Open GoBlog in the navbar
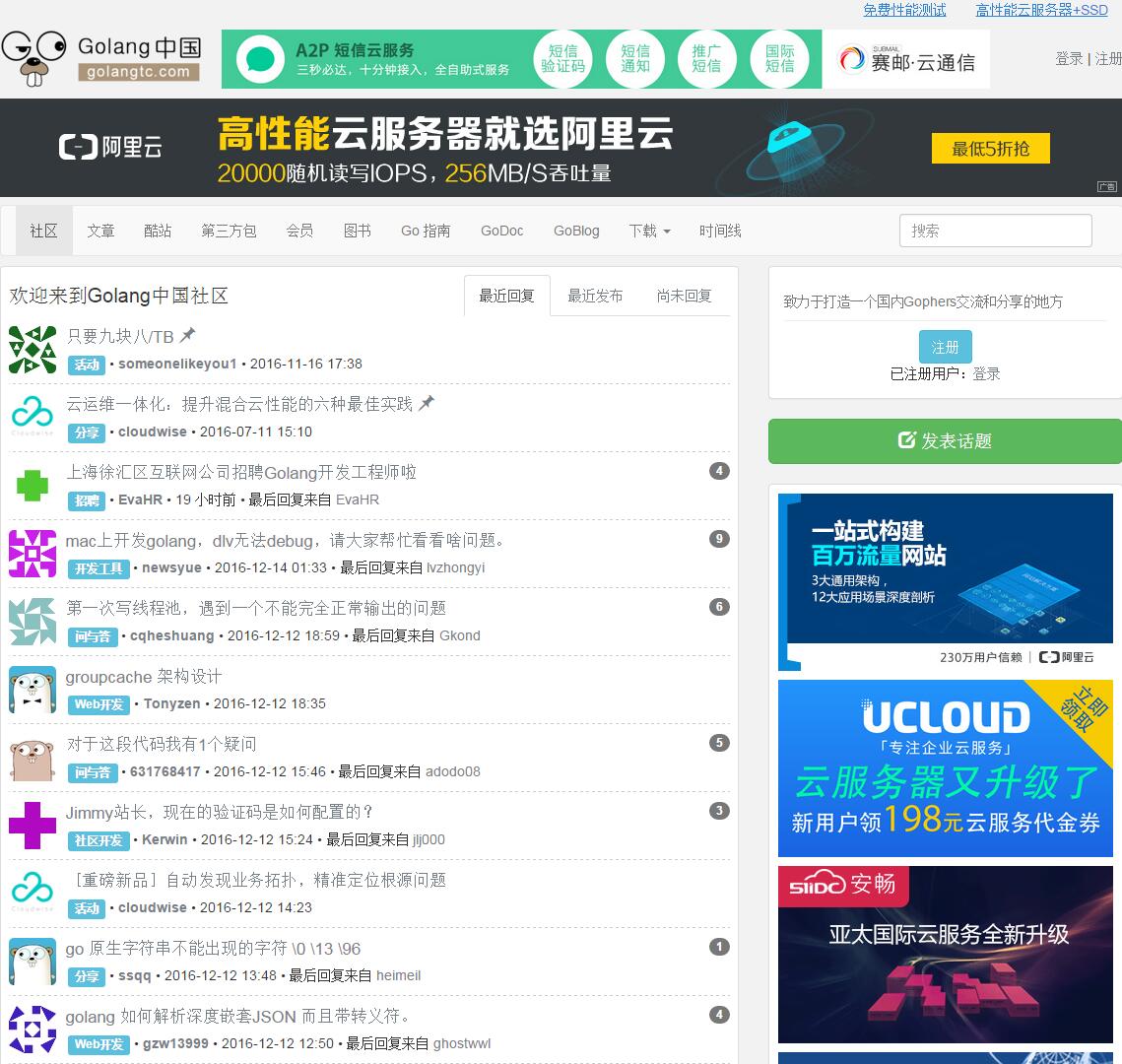 click(x=576, y=231)
